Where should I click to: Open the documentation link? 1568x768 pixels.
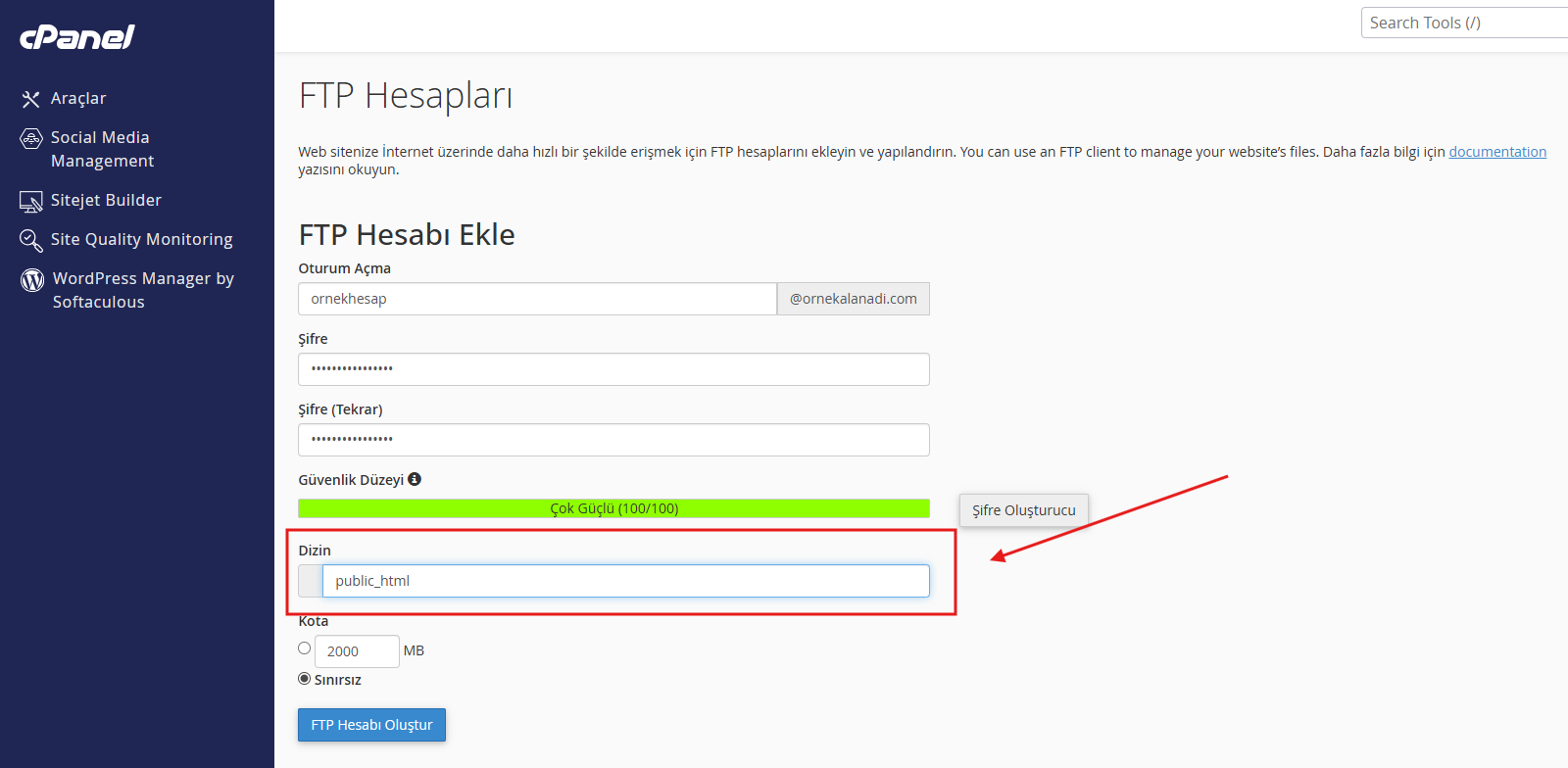[1497, 152]
